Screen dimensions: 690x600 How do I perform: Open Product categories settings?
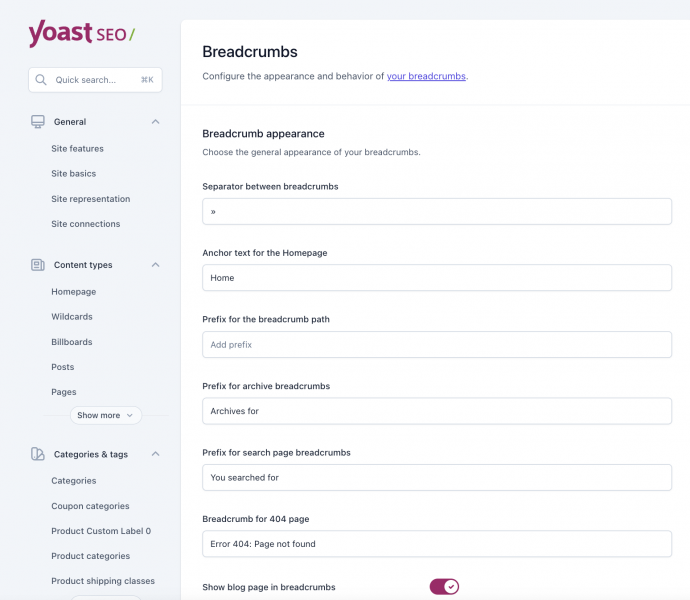(x=91, y=556)
